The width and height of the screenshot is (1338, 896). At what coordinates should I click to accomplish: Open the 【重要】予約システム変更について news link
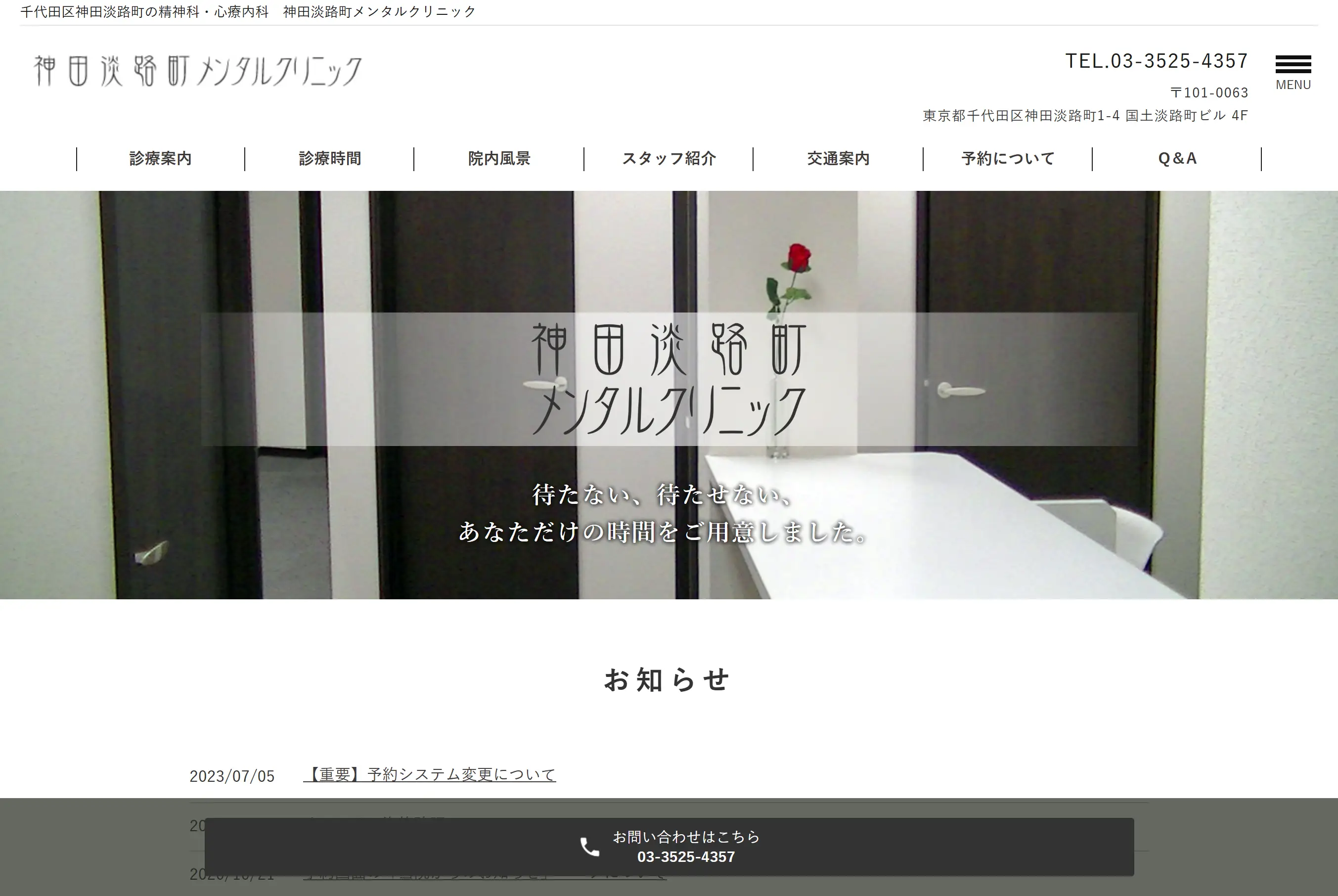click(430, 775)
